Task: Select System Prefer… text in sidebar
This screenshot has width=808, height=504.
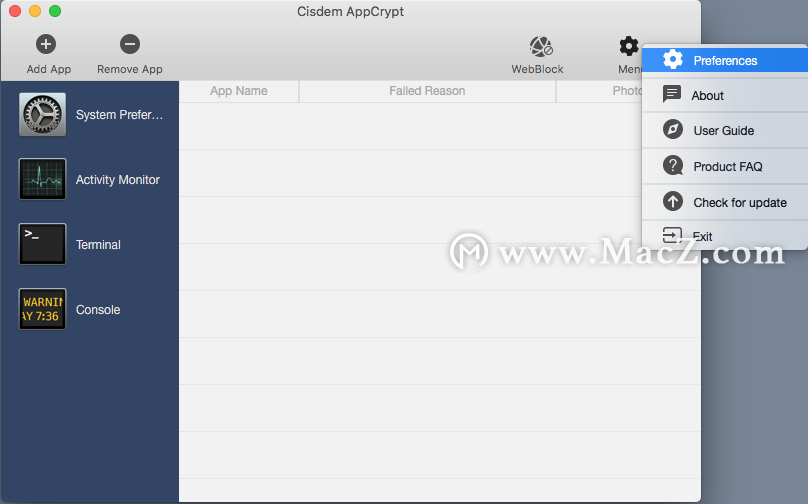Action: (119, 114)
